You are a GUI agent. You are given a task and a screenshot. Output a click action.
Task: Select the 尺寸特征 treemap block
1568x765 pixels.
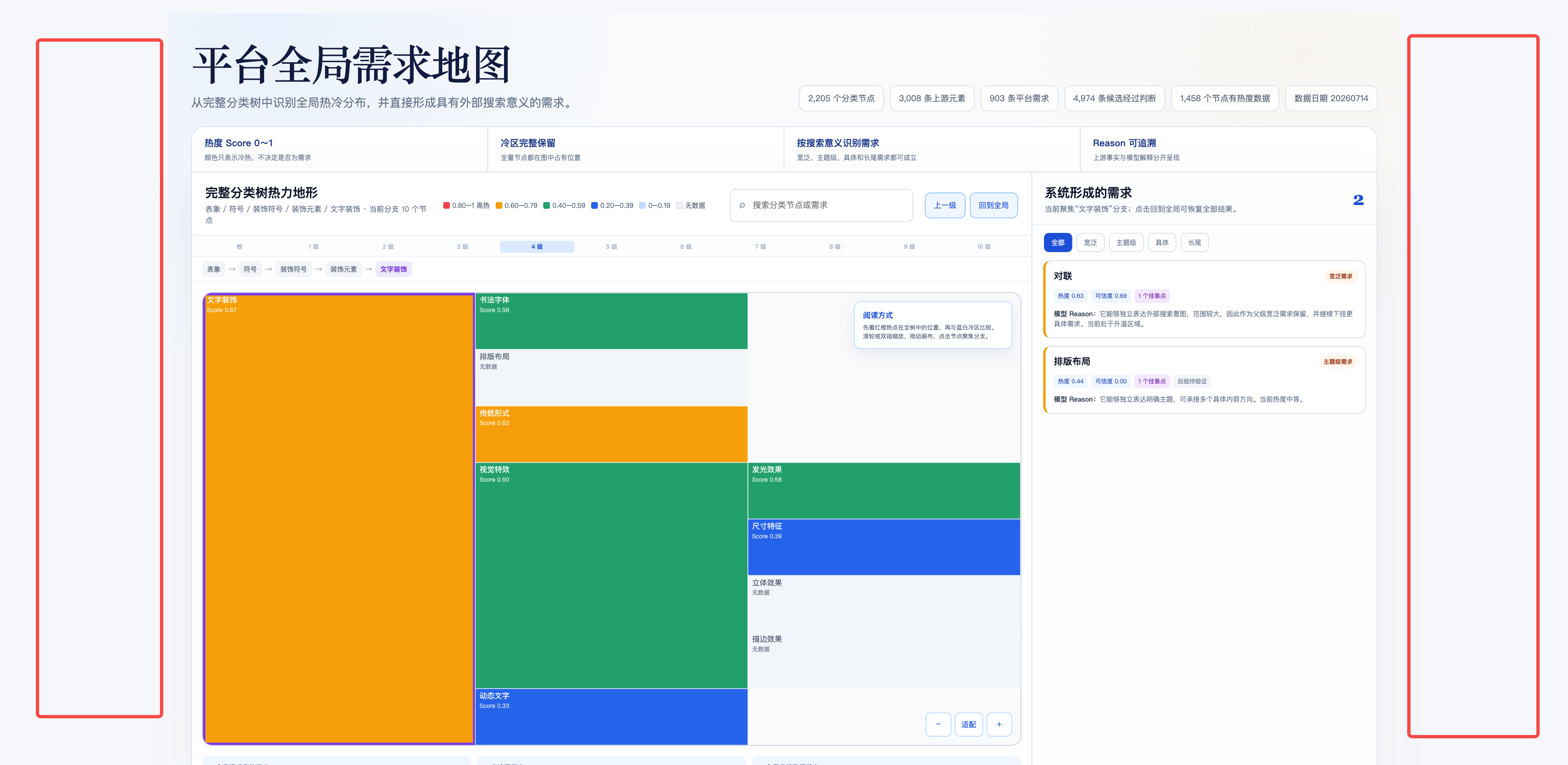(884, 547)
